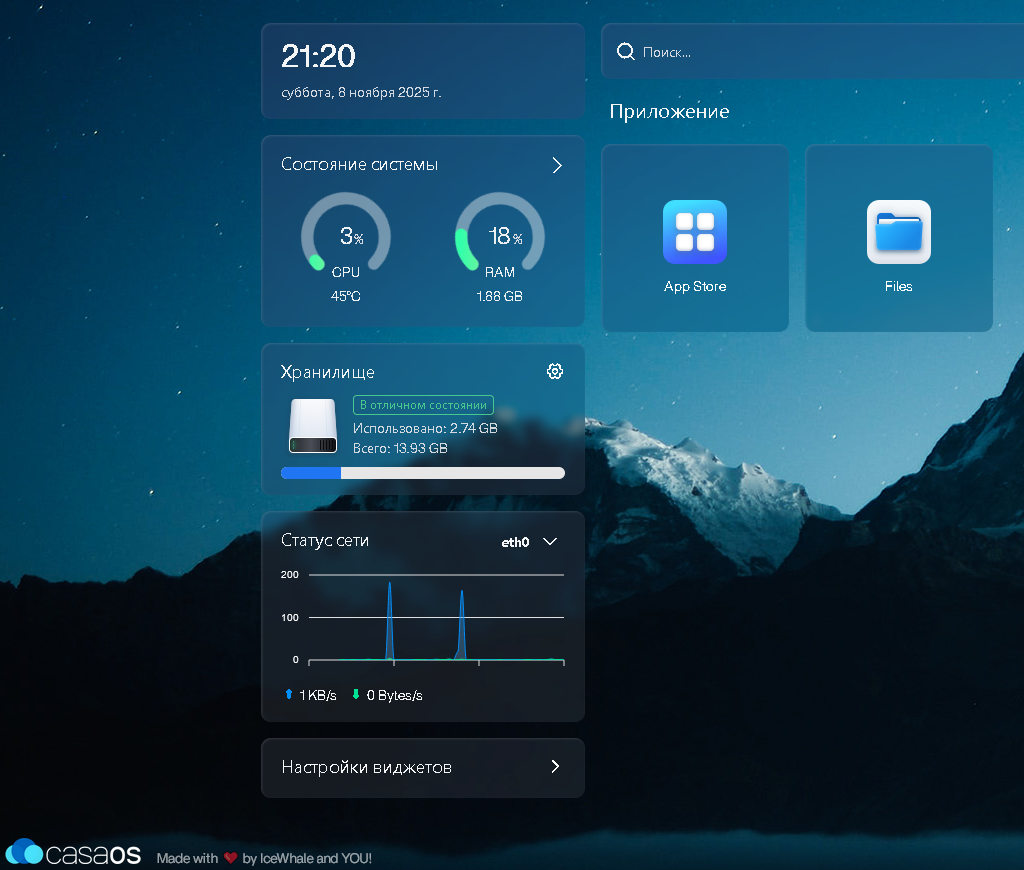Image resolution: width=1024 pixels, height=870 pixels.
Task: Click the red heart icon in footer
Action: tap(231, 858)
